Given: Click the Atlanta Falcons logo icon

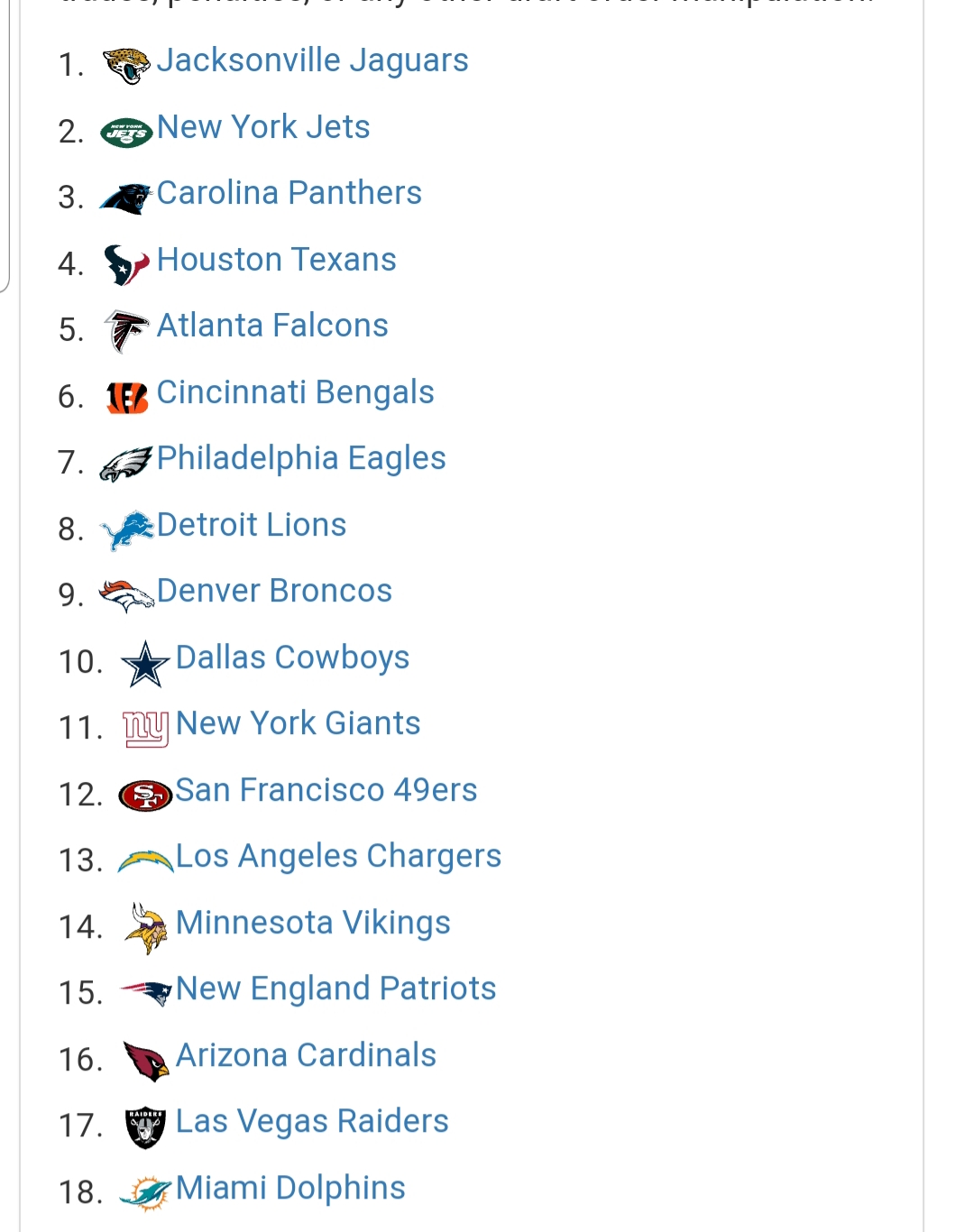Looking at the screenshot, I should pos(126,331).
